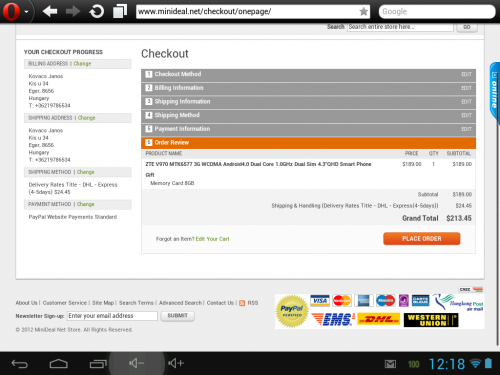This screenshot has height=375, width=500.
Task: Go back with the browser back arrow
Action: pyautogui.click(x=50, y=12)
